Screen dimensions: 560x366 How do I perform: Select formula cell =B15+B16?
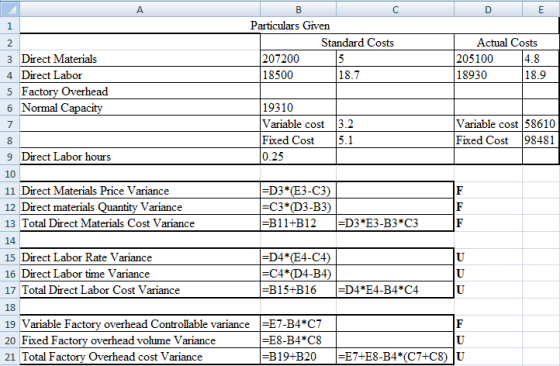click(298, 290)
